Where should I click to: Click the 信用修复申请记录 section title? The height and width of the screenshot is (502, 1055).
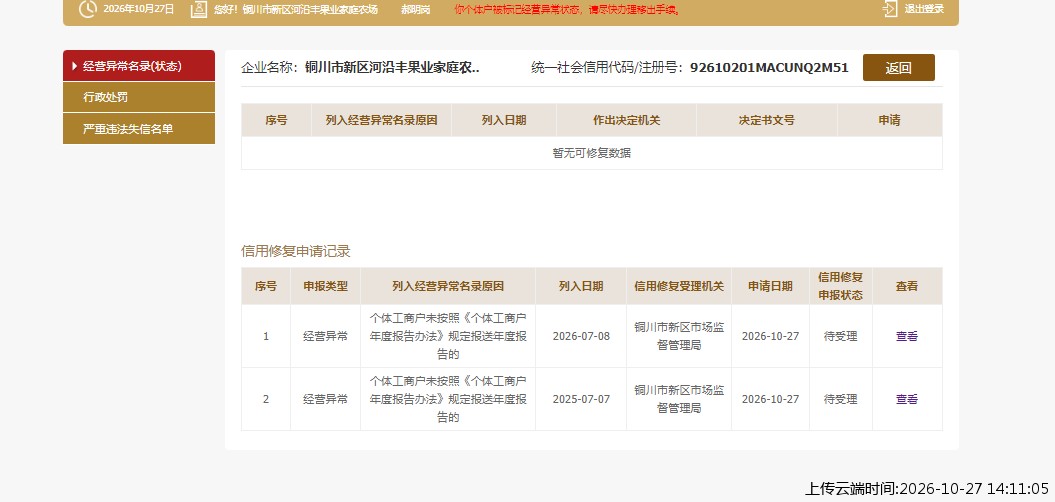pos(295,252)
